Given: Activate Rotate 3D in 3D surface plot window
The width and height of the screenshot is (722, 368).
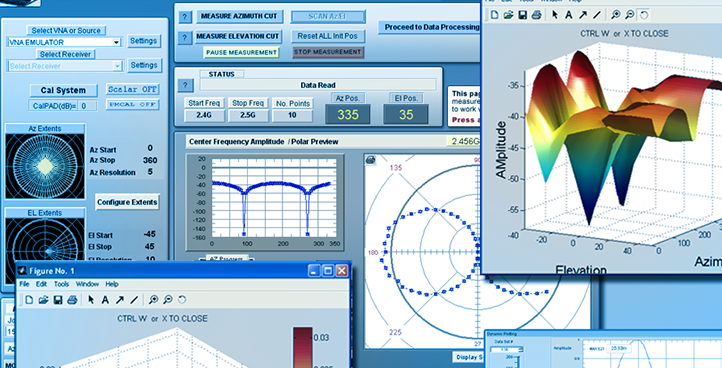Looking at the screenshot, I should click(644, 15).
